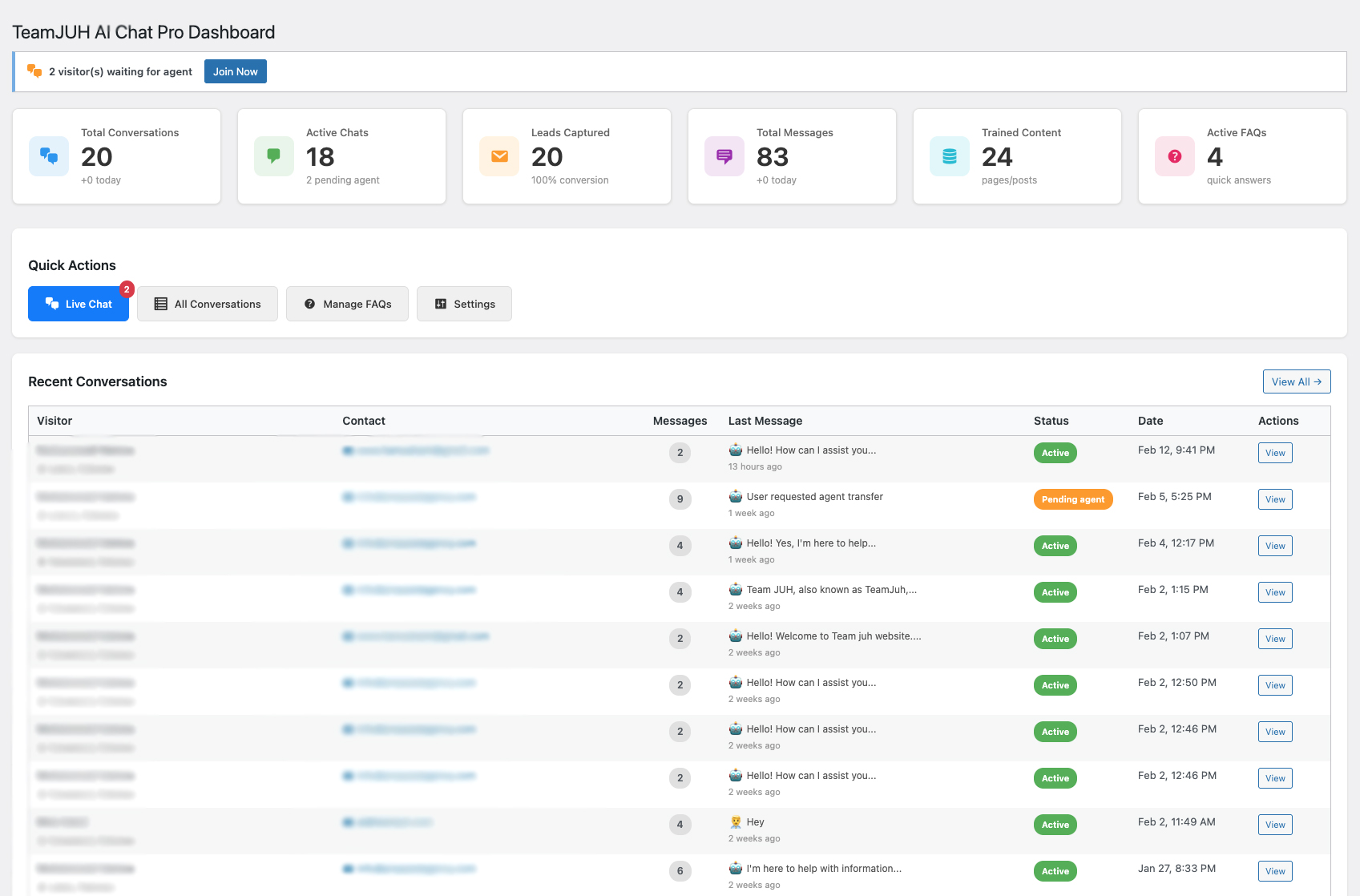Image resolution: width=1360 pixels, height=896 pixels.
Task: Click the Active FAQs question mark icon
Action: [1174, 156]
